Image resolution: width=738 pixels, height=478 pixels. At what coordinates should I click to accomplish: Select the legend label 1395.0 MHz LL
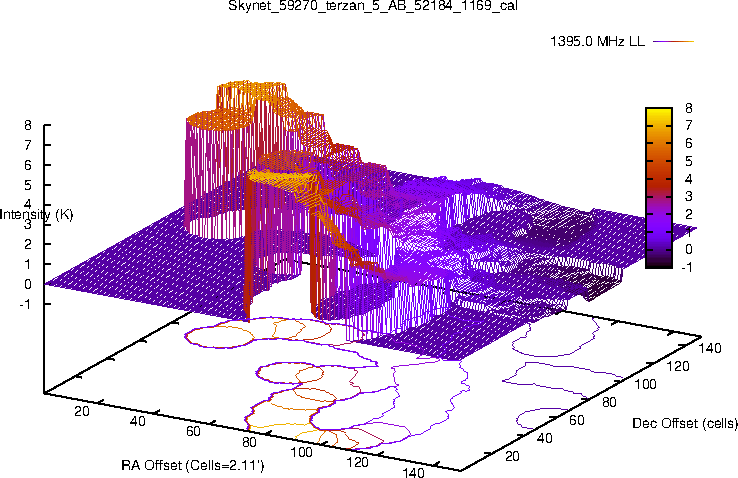[x=597, y=41]
